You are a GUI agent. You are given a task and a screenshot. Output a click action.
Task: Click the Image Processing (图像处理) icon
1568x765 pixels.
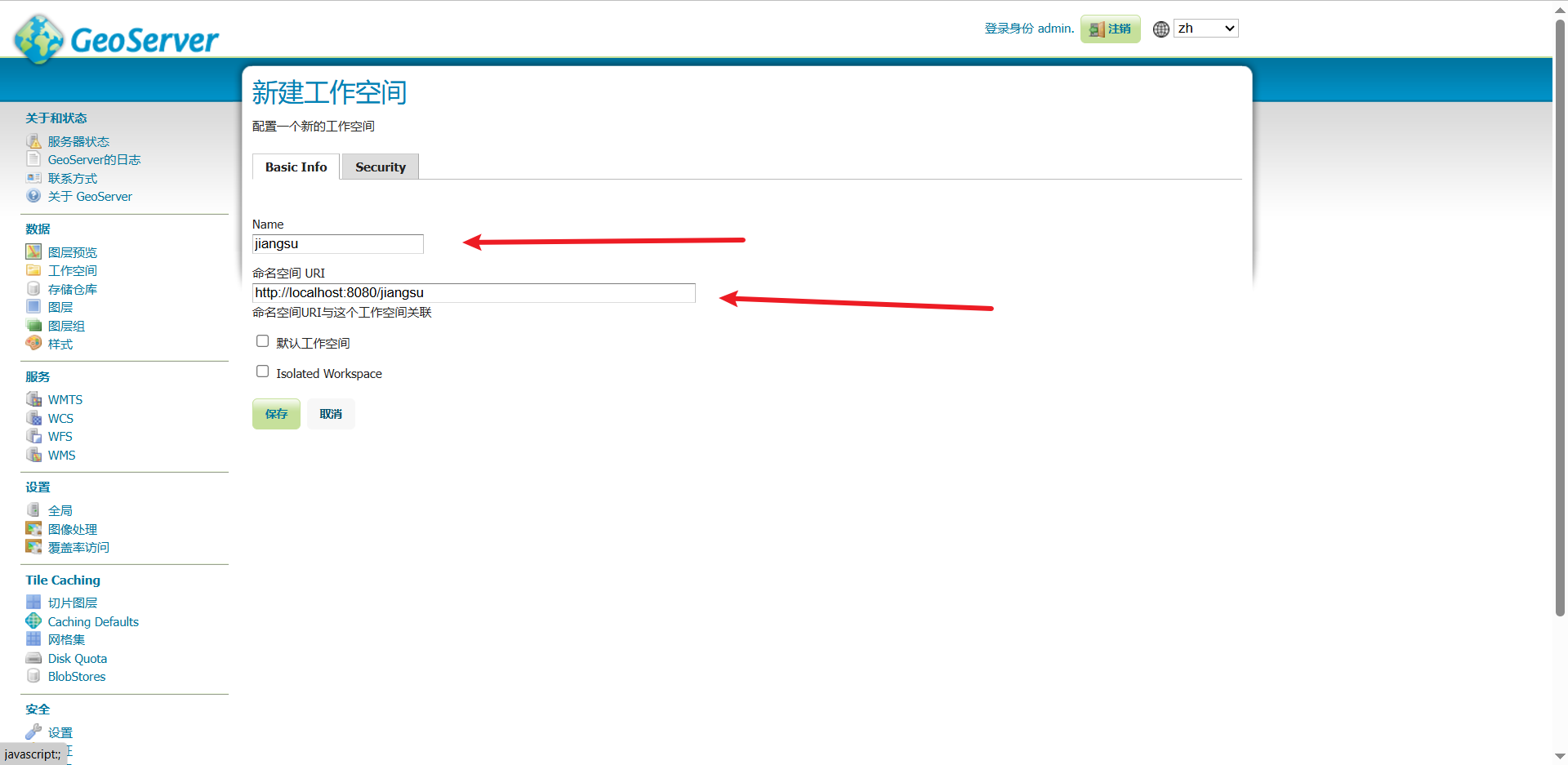tap(33, 529)
